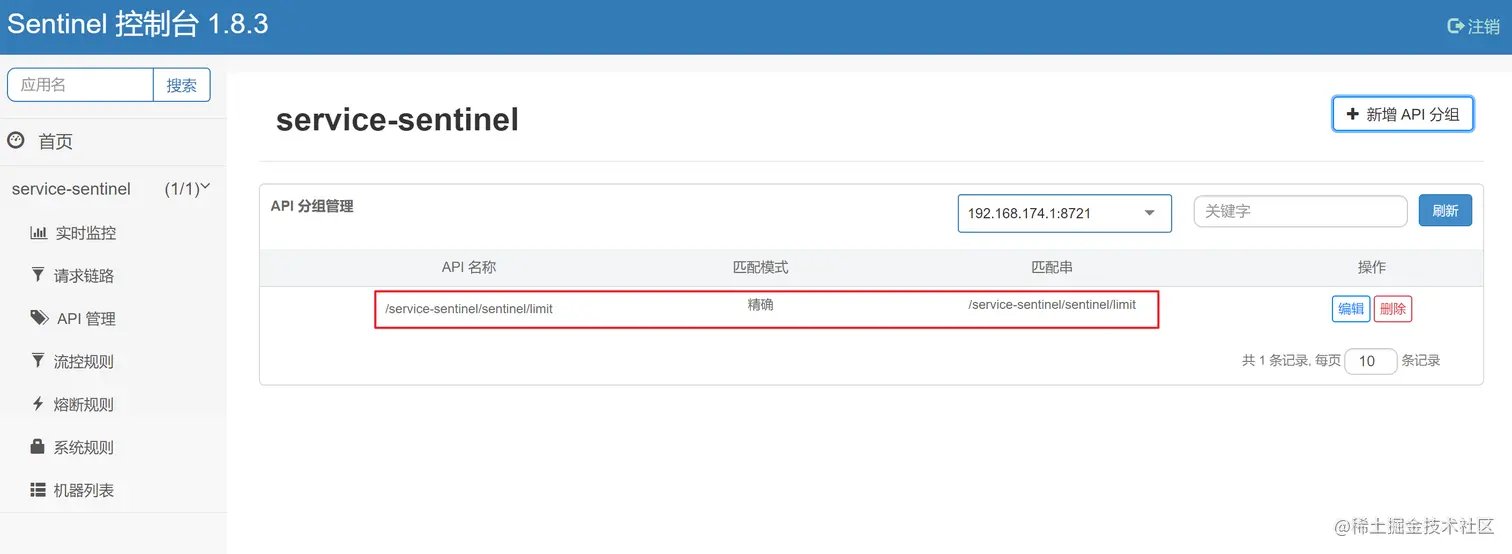This screenshot has width=1512, height=554.
Task: Click the API 名称 column header
Action: tap(469, 267)
